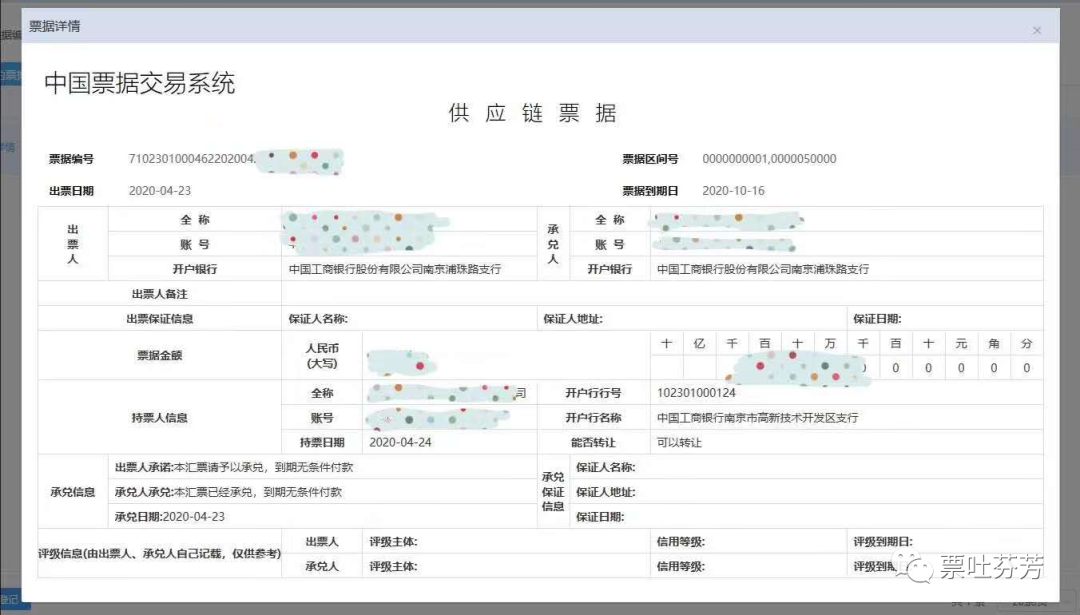The width and height of the screenshot is (1080, 615).
Task: Click 评级主体 in the 出票人 rating row
Action: (393, 542)
